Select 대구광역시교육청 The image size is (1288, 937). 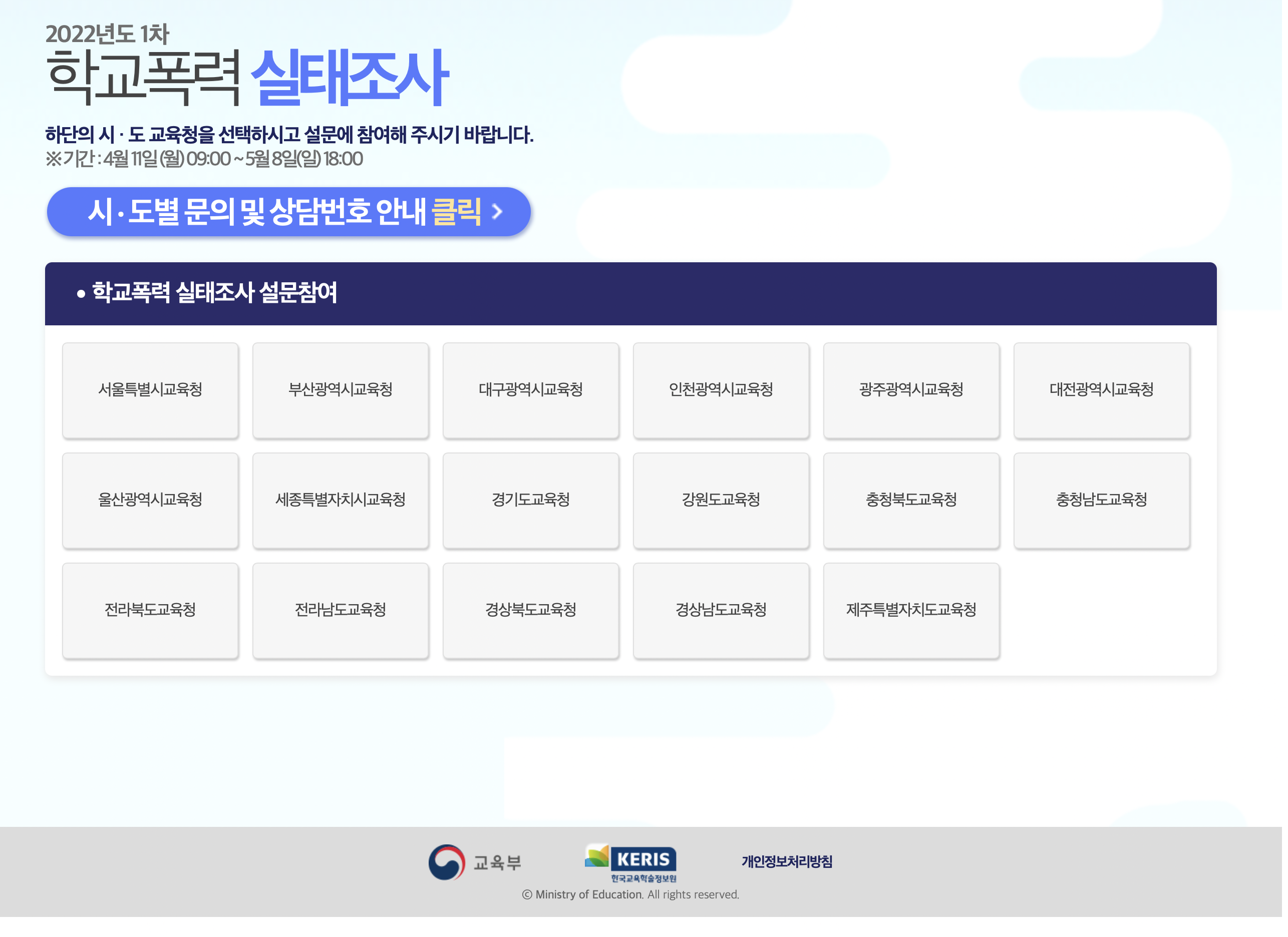click(531, 390)
